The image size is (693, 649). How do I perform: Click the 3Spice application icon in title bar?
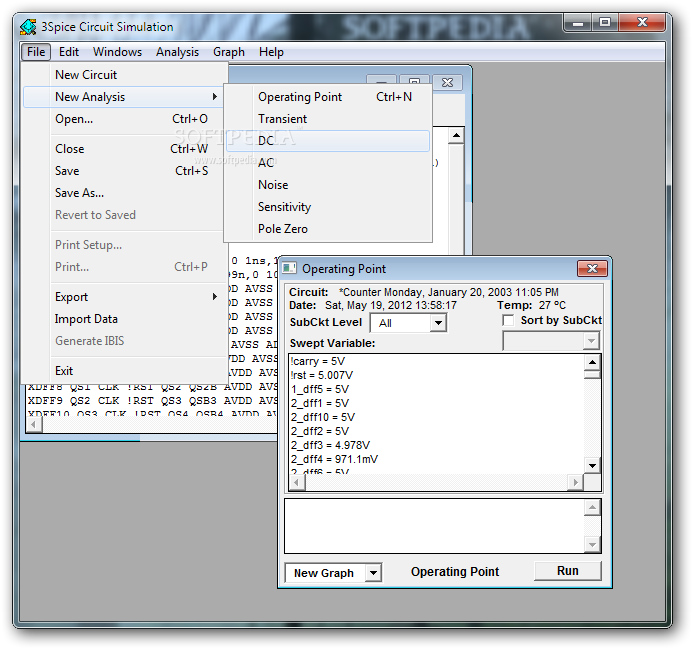pyautogui.click(x=28, y=27)
